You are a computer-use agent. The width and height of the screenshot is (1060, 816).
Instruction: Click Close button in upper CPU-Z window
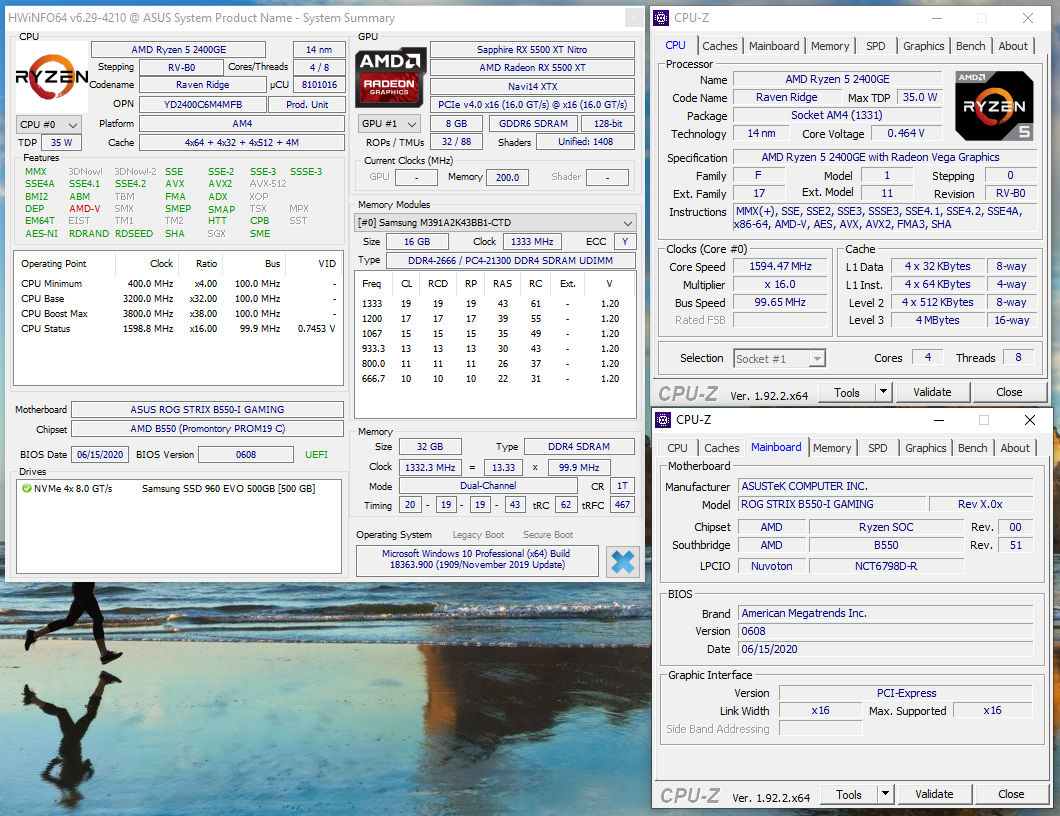[1009, 392]
